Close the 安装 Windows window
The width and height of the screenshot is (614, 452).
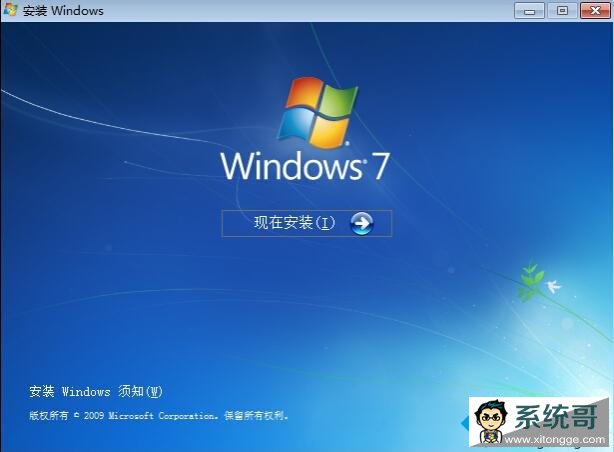click(x=595, y=11)
